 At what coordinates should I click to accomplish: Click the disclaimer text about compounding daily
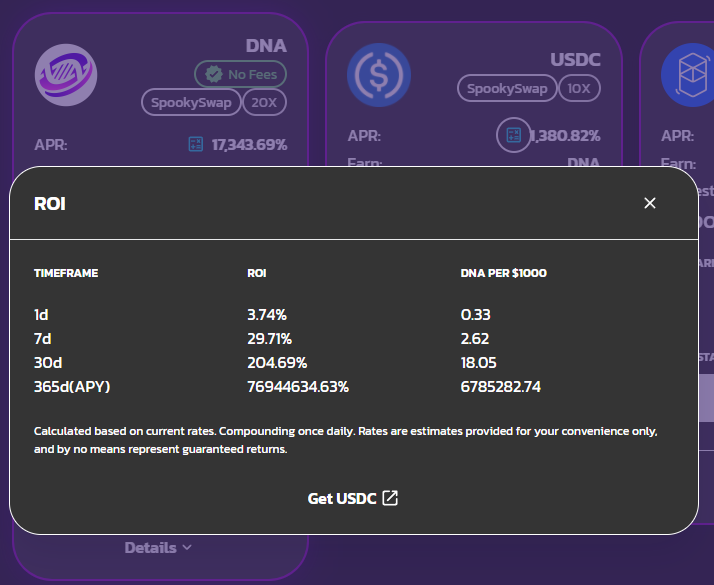[x=346, y=440]
